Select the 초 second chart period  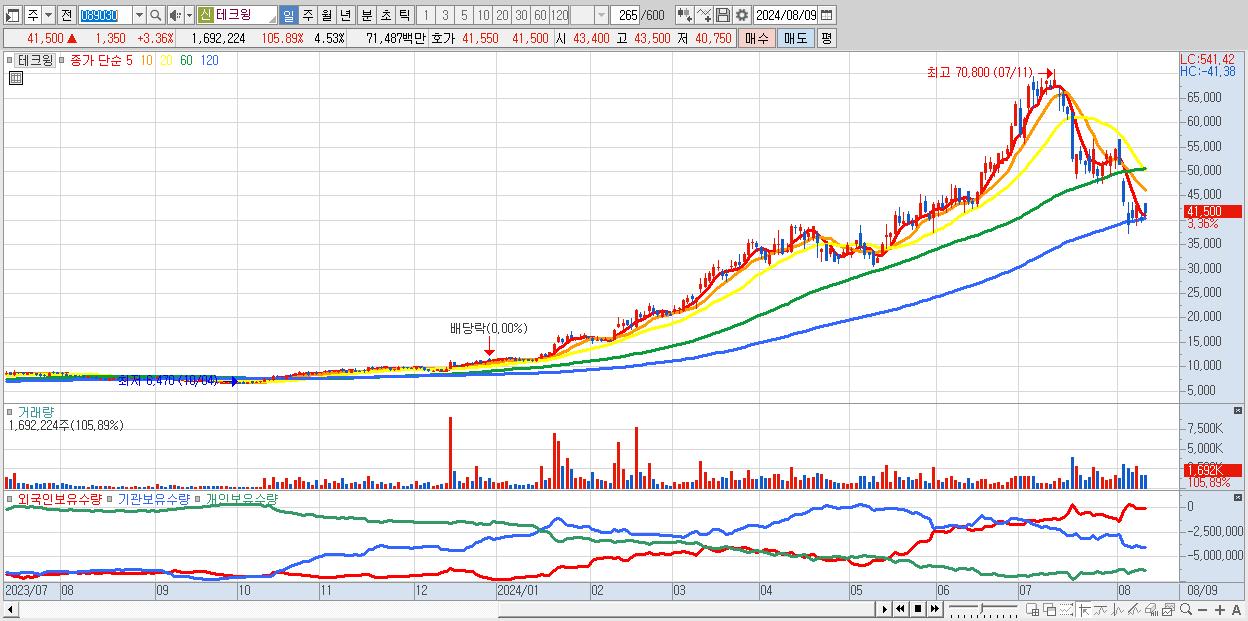click(x=385, y=15)
